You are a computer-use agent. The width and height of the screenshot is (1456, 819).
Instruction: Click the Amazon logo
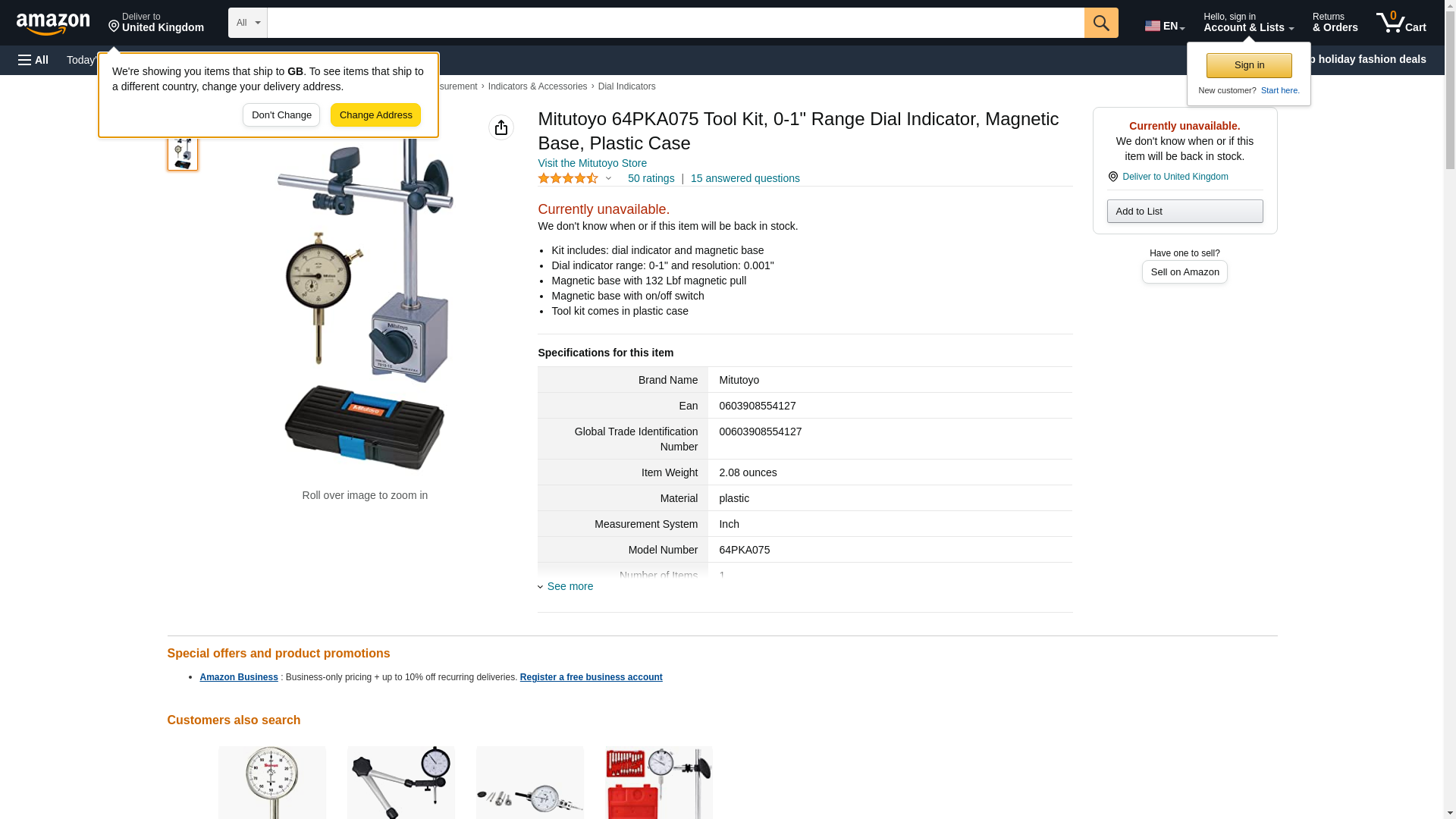(53, 24)
